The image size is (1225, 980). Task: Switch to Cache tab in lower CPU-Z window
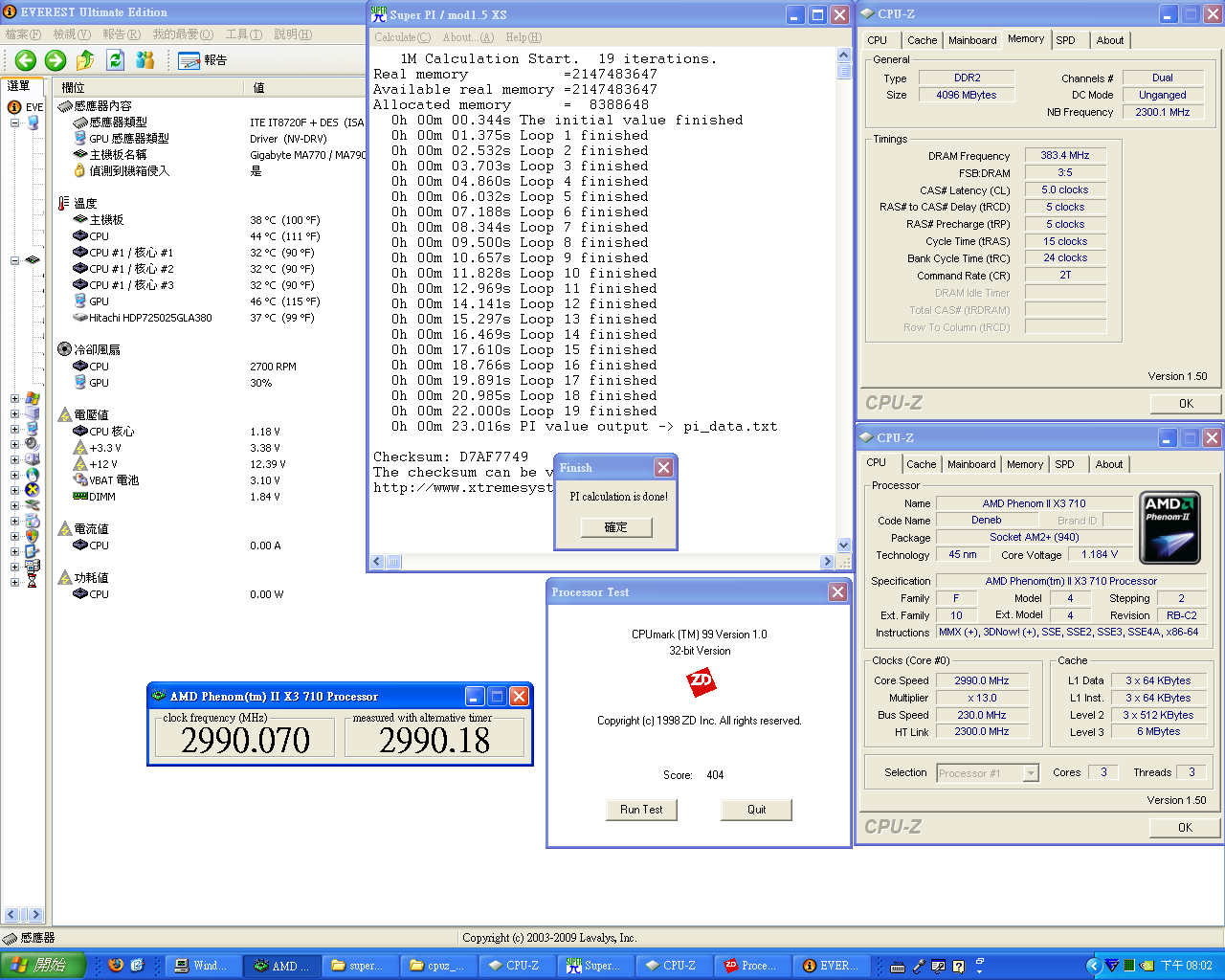(x=921, y=464)
